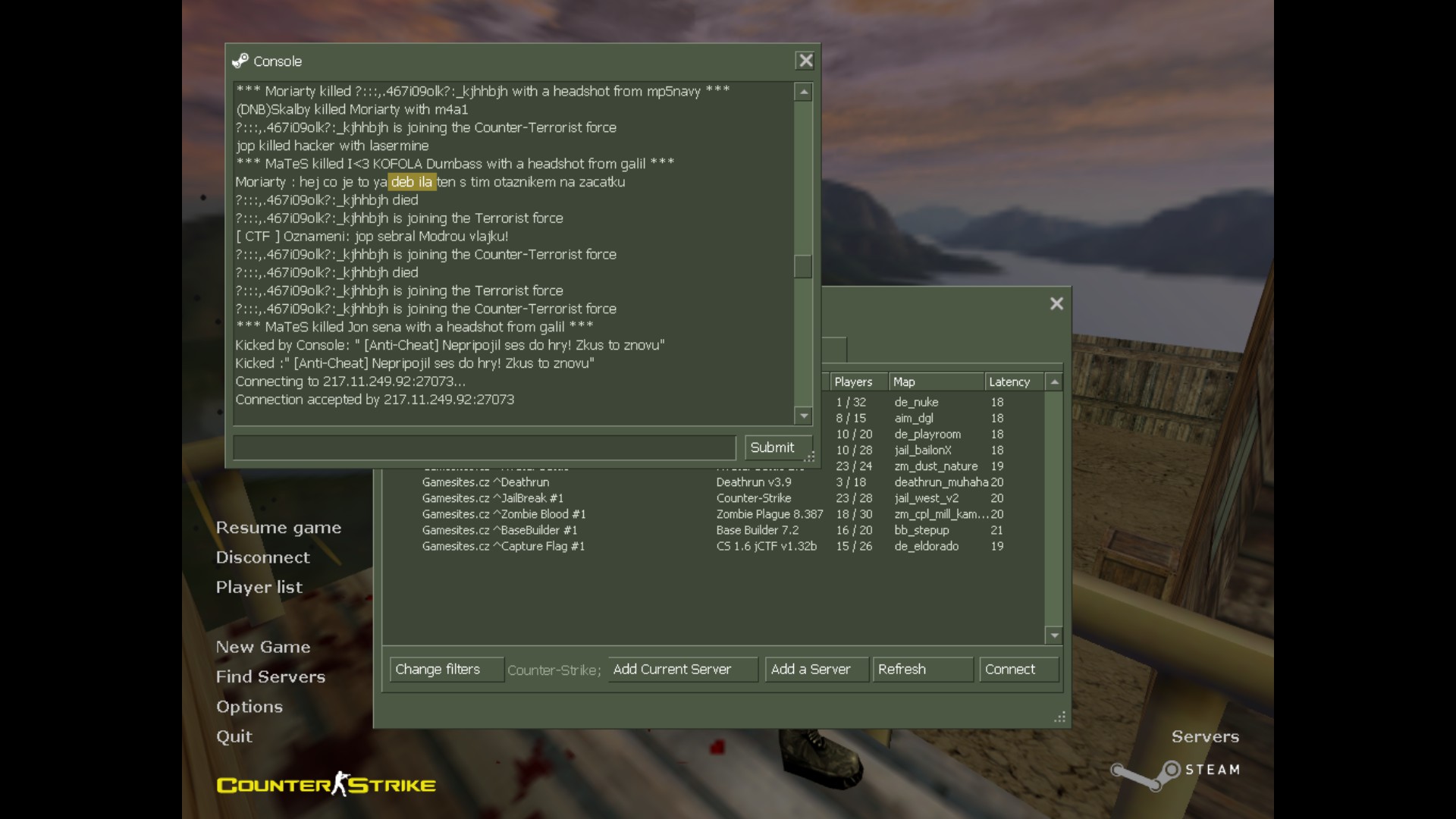This screenshot has height=819, width=1456.
Task: Click the Console window resize grip
Action: tap(810, 457)
